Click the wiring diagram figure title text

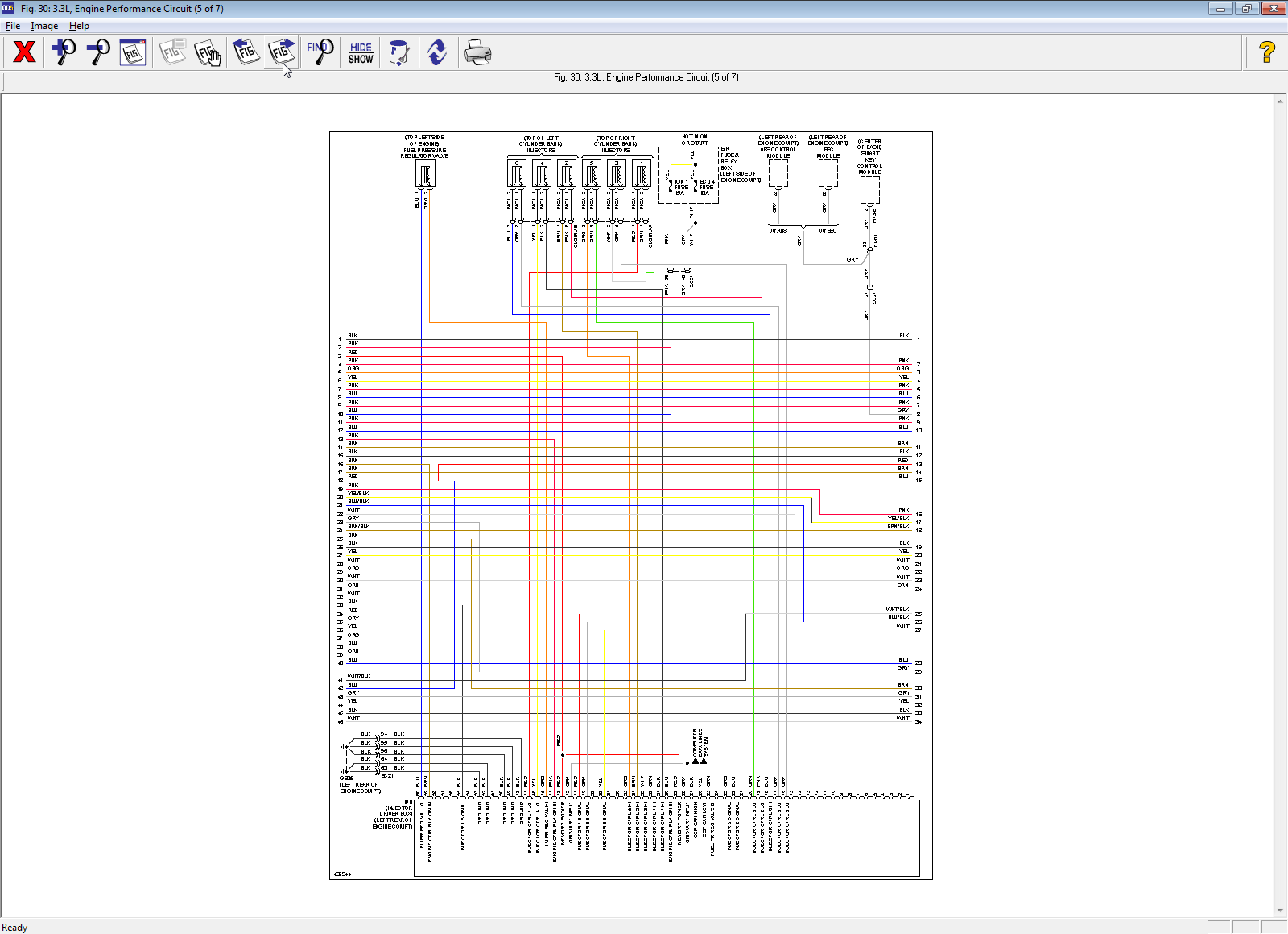646,77
